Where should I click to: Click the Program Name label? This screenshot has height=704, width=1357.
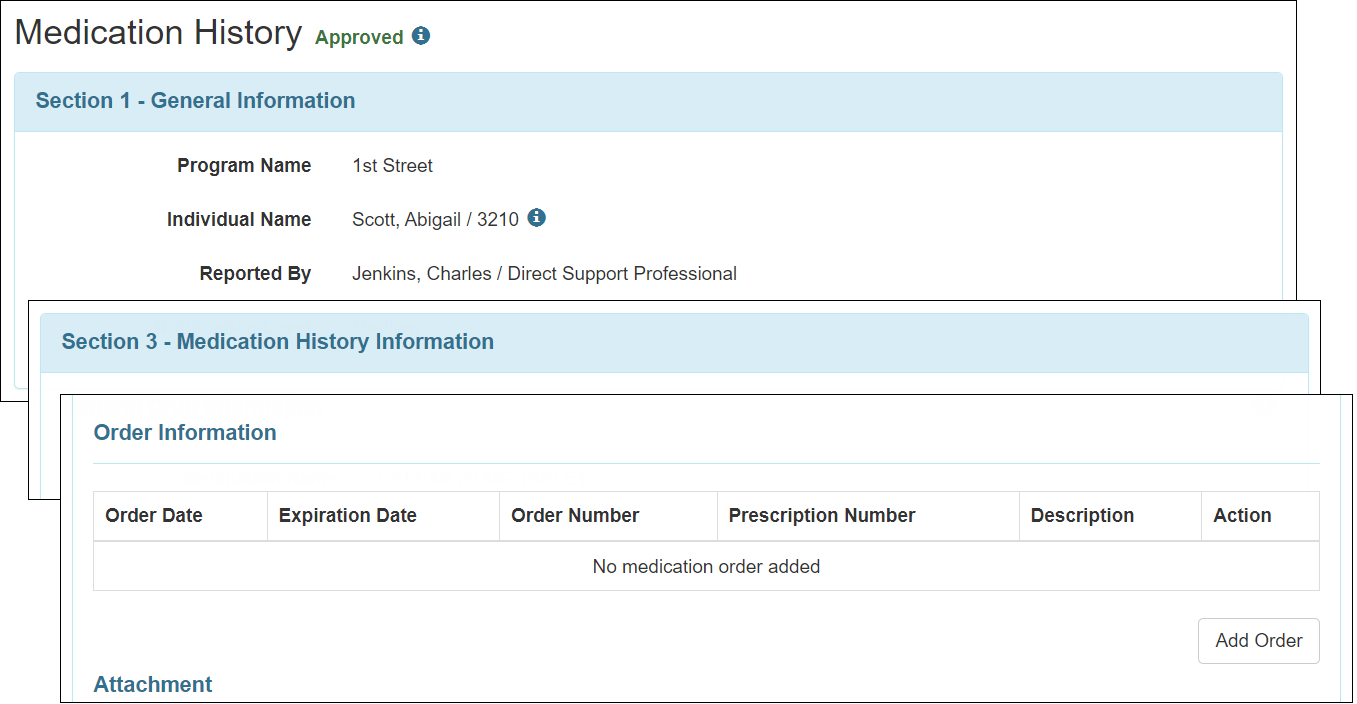(244, 166)
